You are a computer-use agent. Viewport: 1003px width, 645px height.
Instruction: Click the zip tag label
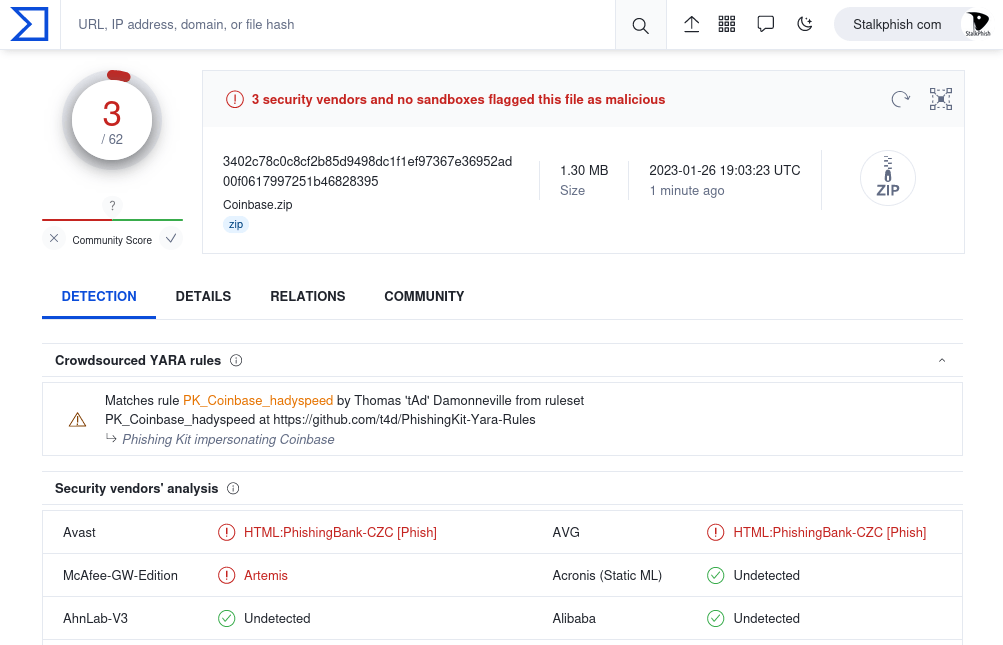tap(236, 225)
